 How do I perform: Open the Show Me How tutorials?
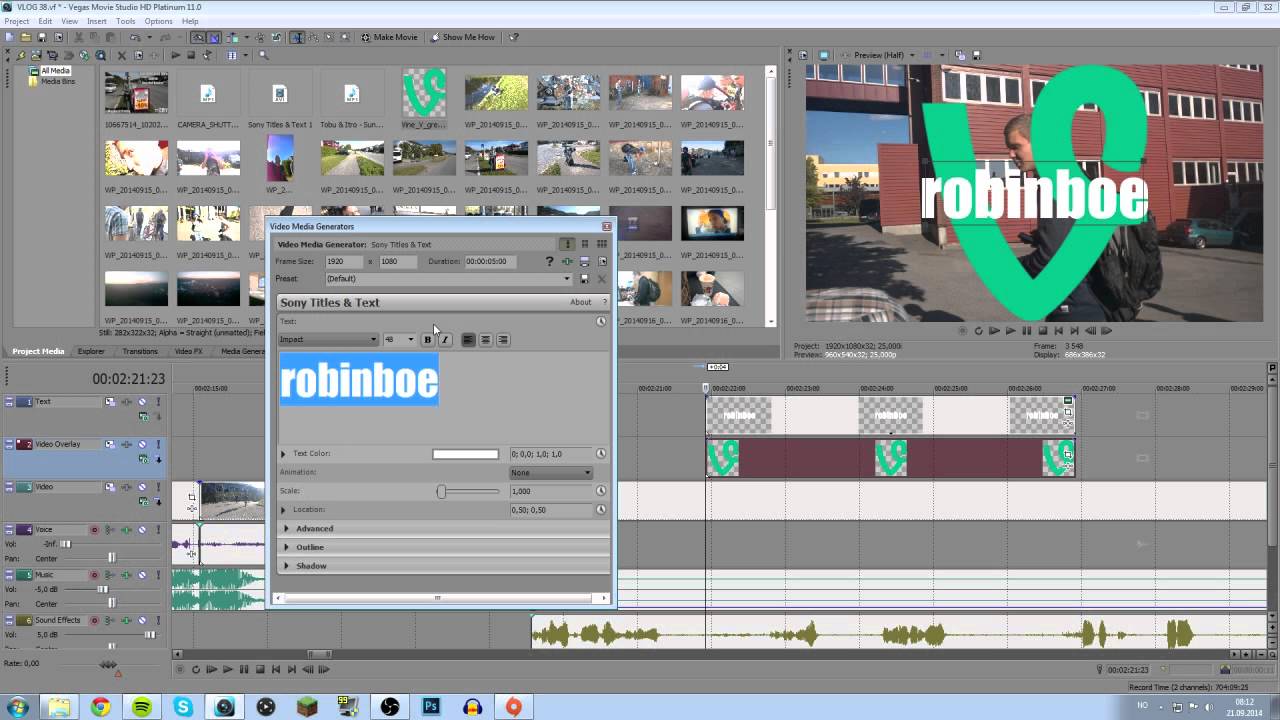pyautogui.click(x=463, y=37)
